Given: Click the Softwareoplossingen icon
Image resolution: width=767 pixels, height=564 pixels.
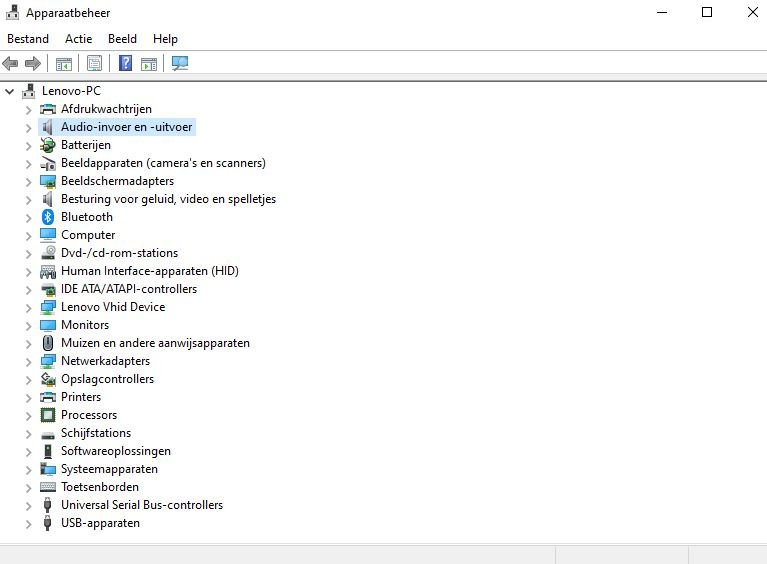Looking at the screenshot, I should [x=47, y=451].
